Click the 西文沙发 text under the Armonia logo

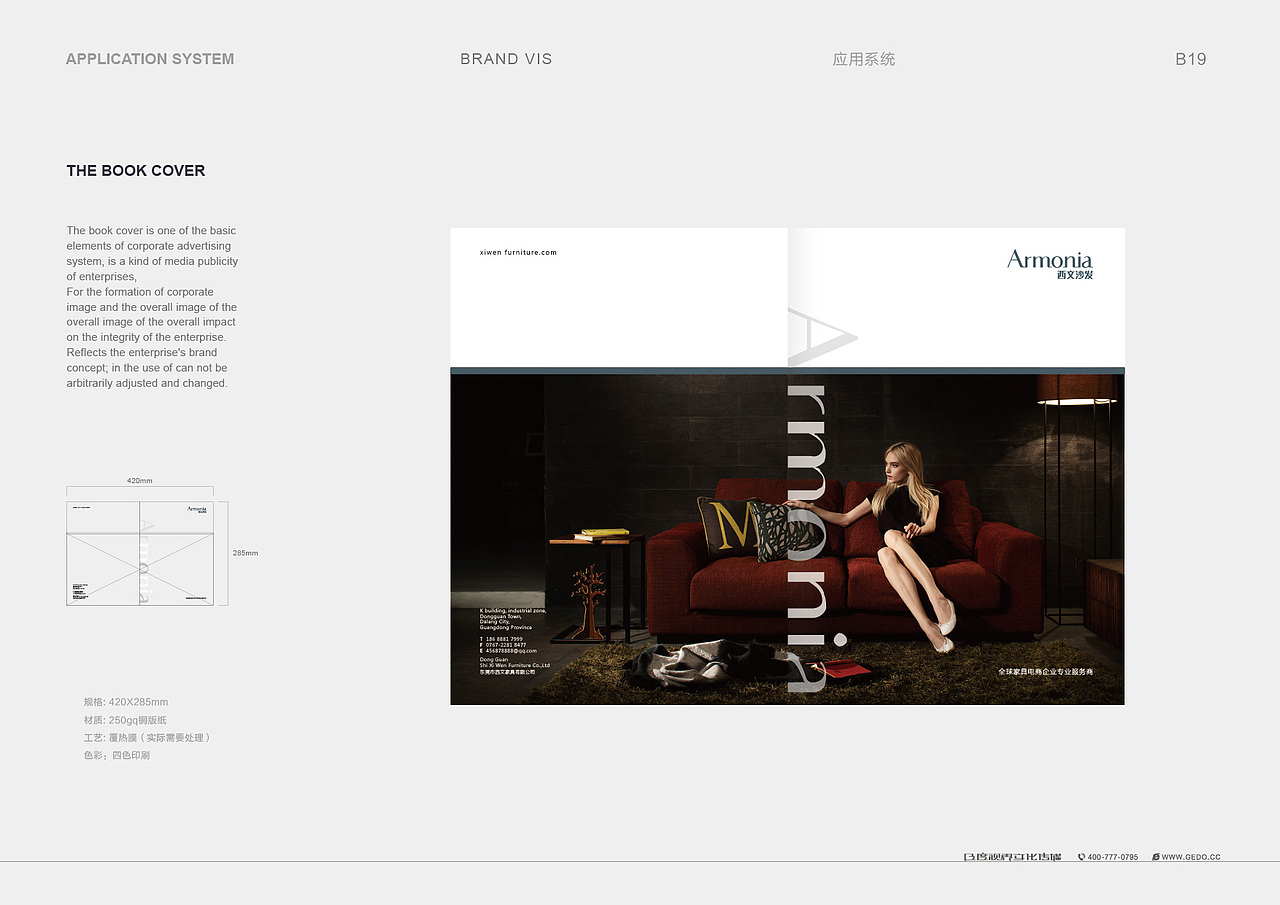click(x=1075, y=275)
